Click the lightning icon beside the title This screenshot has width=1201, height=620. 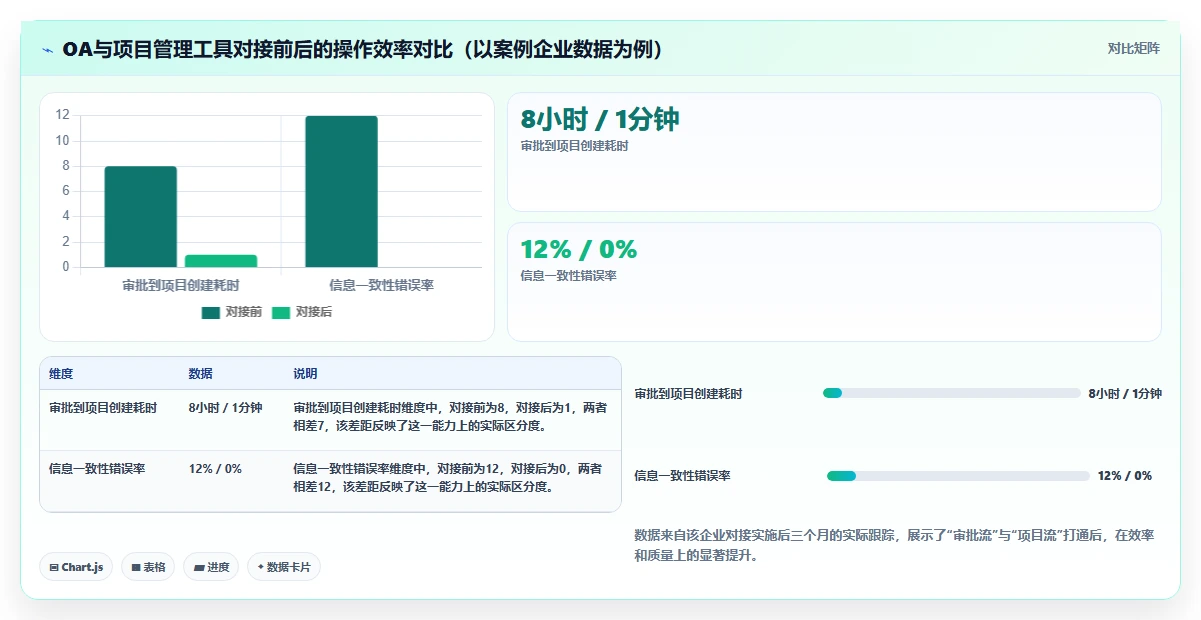(47, 49)
